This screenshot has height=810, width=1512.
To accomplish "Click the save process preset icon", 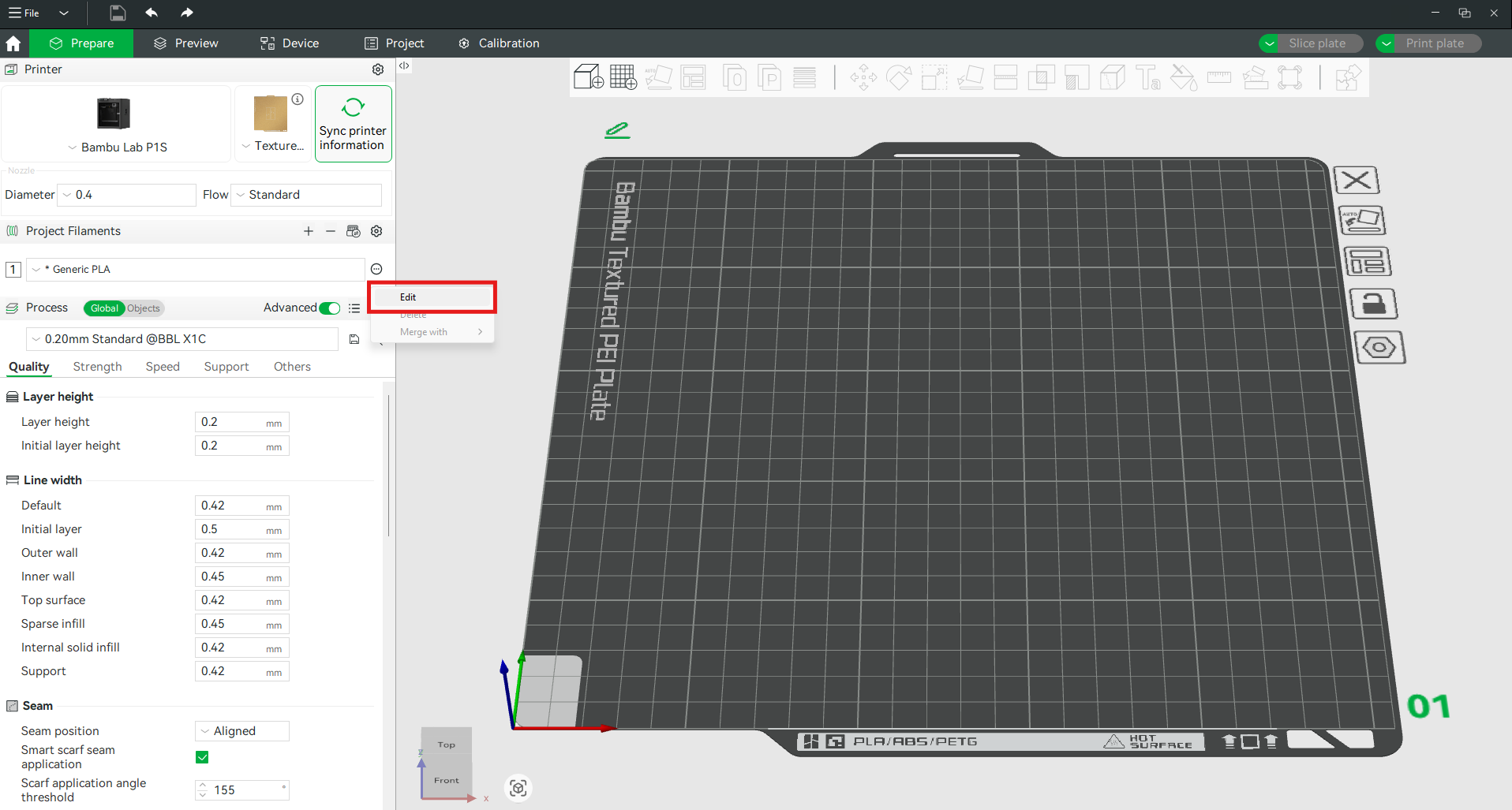I will (x=354, y=339).
